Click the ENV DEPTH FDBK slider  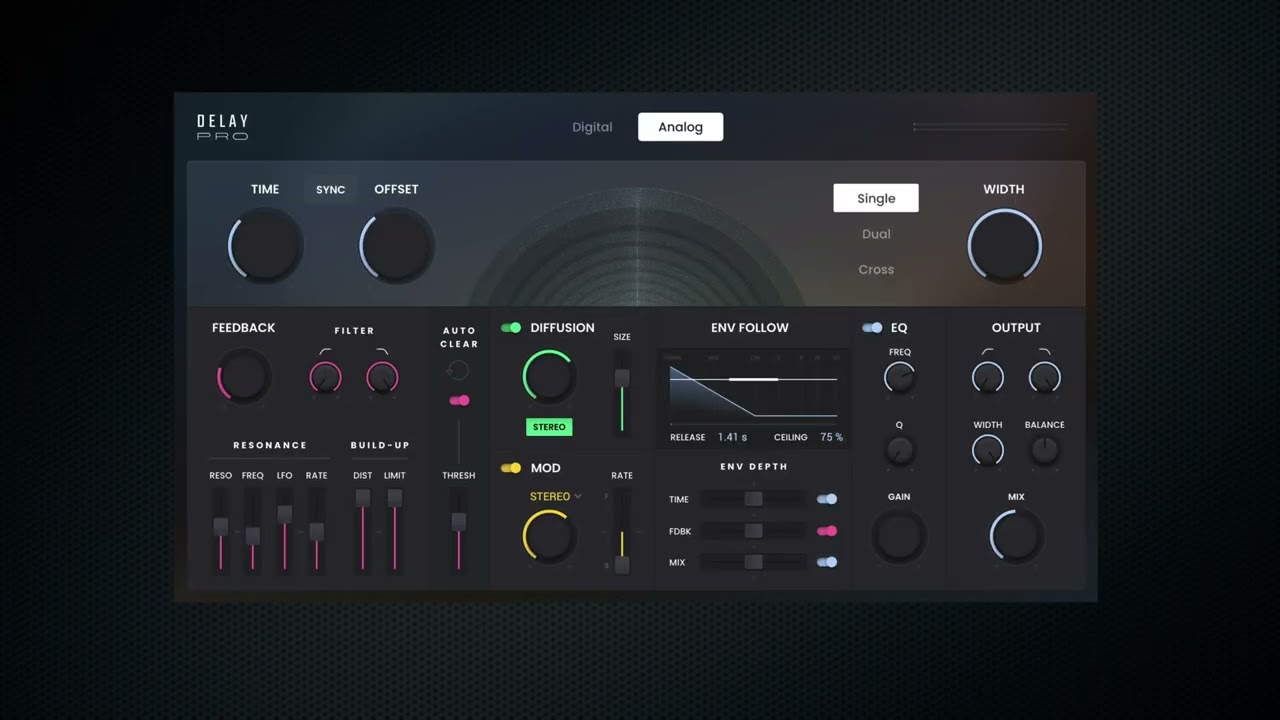753,531
